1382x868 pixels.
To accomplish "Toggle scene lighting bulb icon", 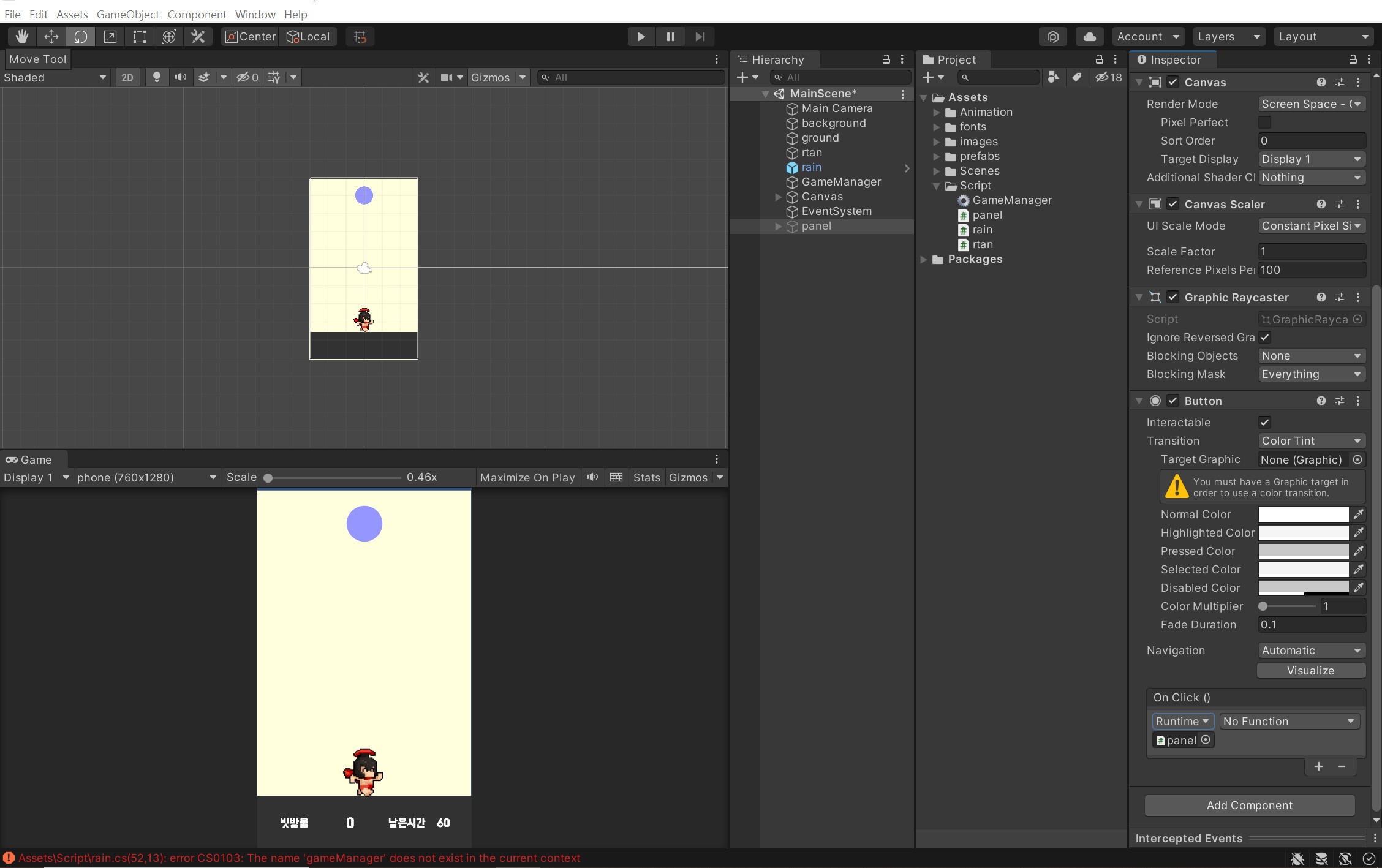I will [x=157, y=77].
